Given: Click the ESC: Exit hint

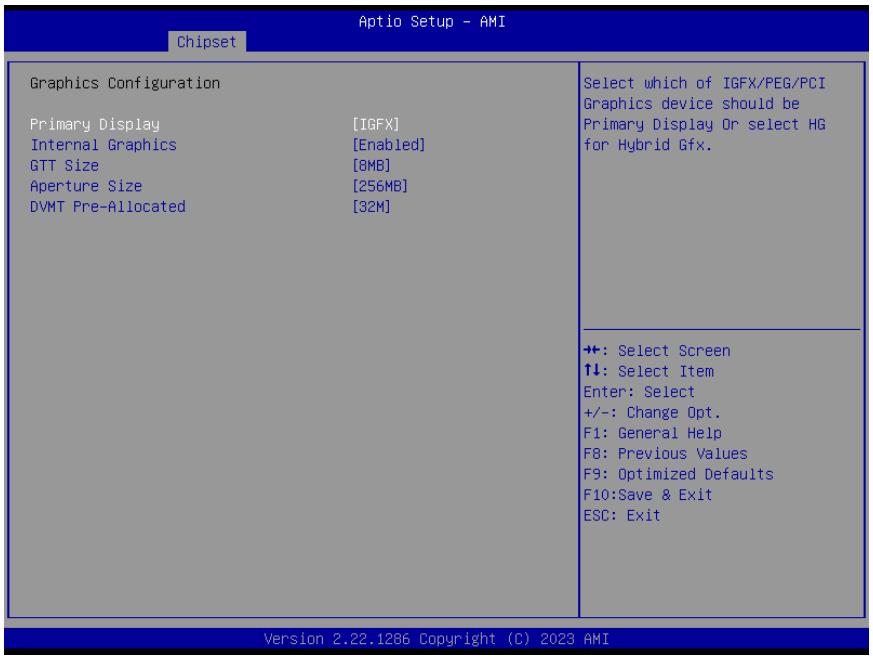Looking at the screenshot, I should 622,516.
